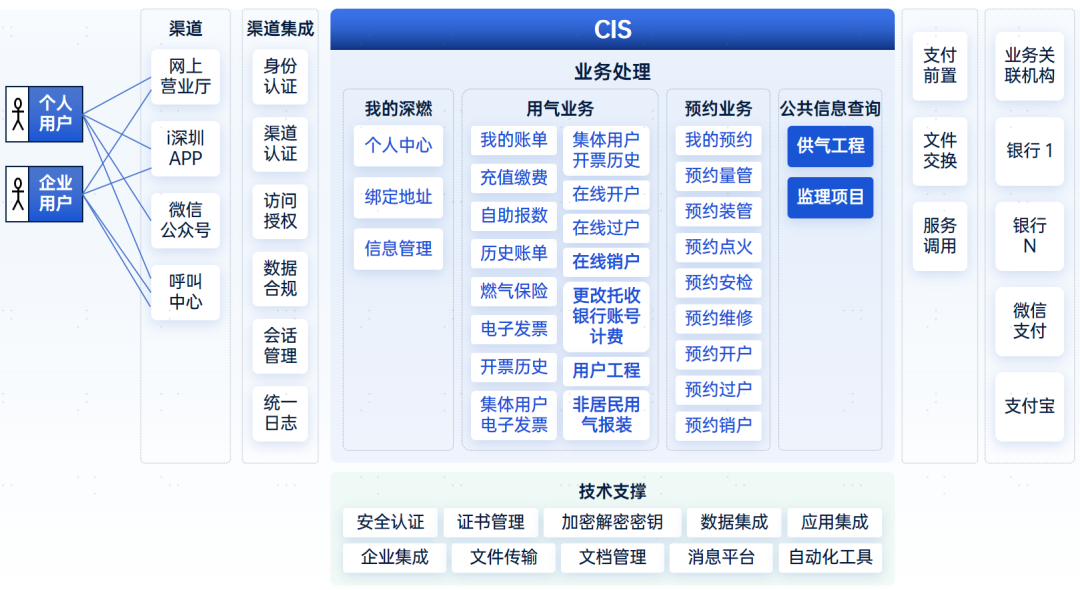Viewport: 1080px width, 590px height.
Task: Select 呼叫中心 channel
Action: pyautogui.click(x=185, y=292)
